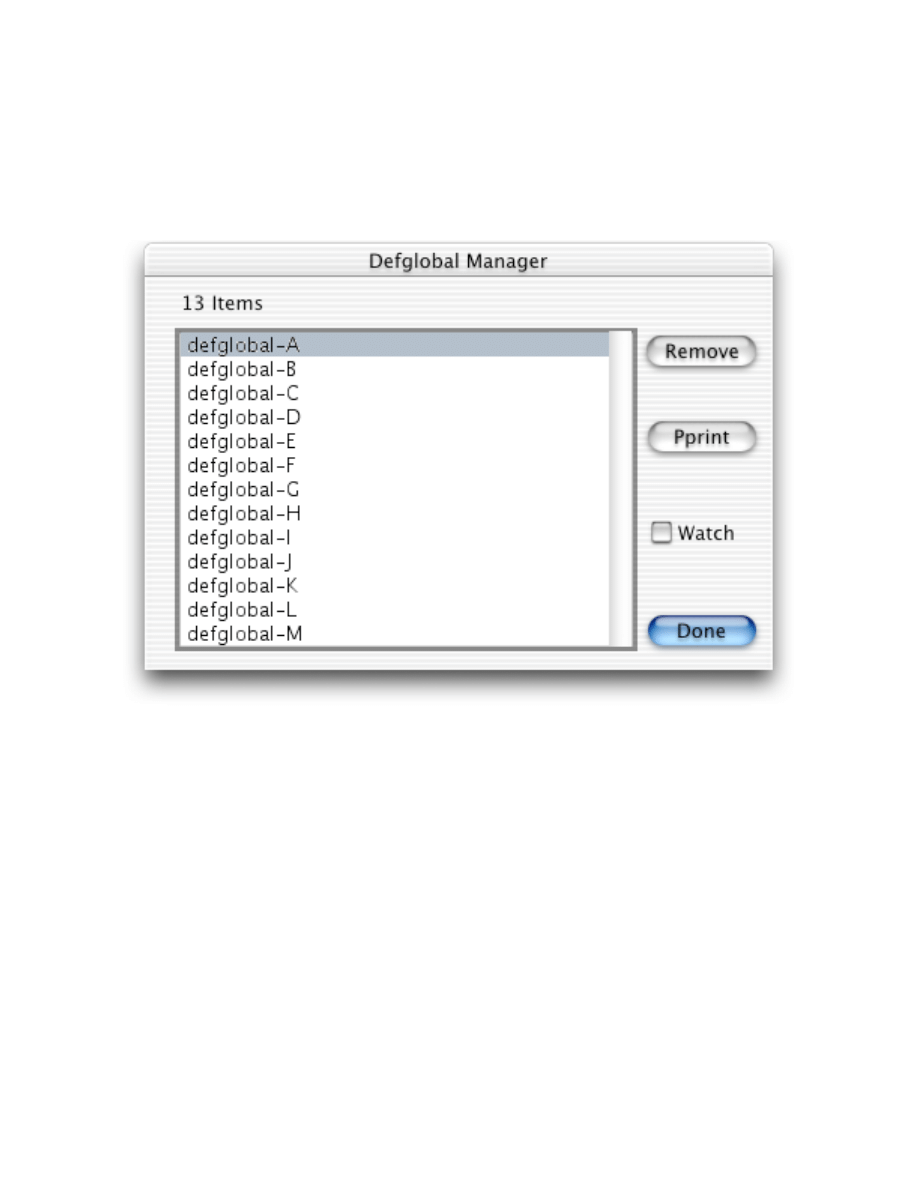The width and height of the screenshot is (918, 1188).
Task: Click the list's vertical scrollbar track
Action: pos(620,489)
